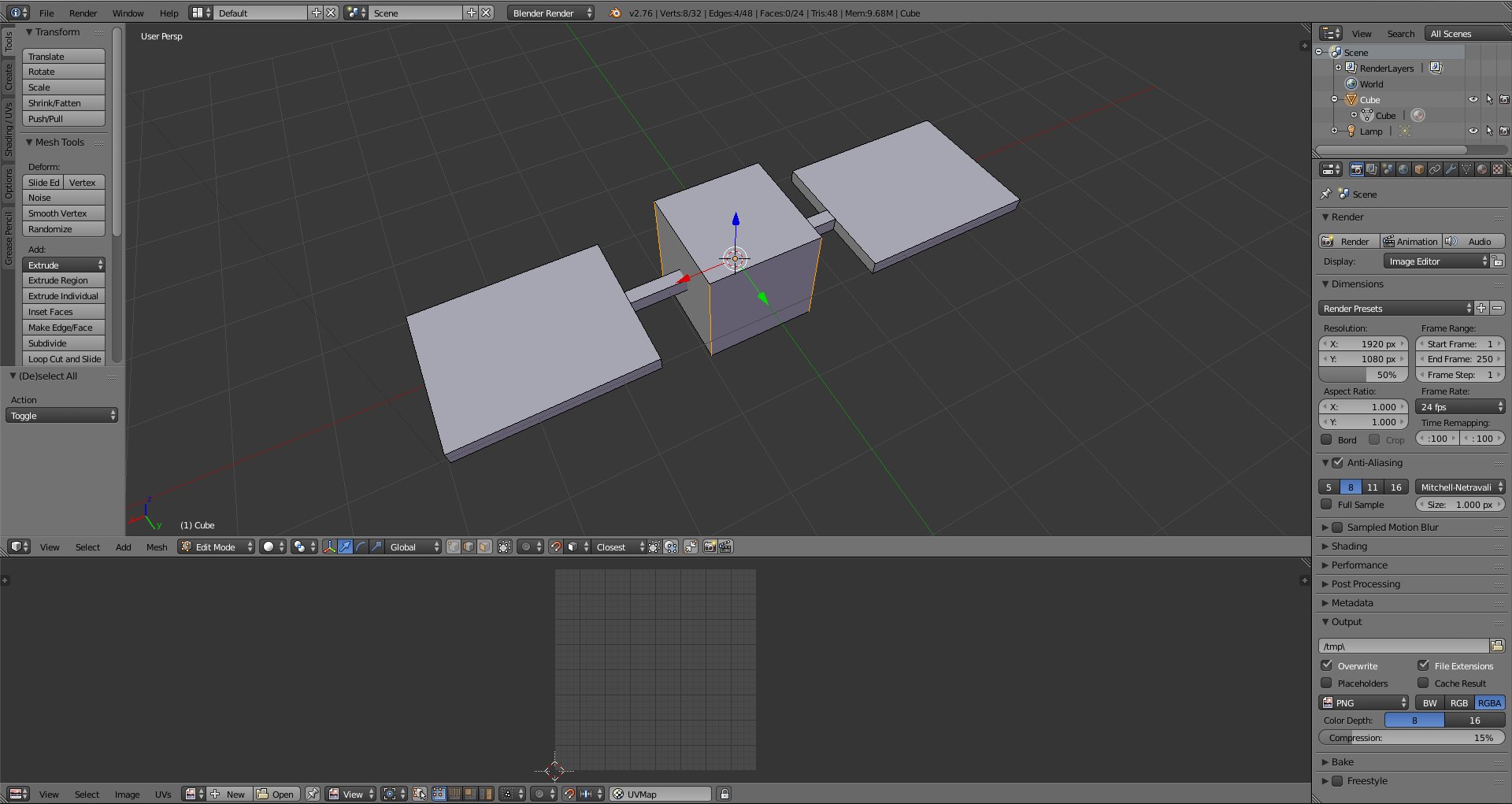Click the Open image button in UV editor
The height and width of the screenshot is (804, 1512).
[x=276, y=794]
